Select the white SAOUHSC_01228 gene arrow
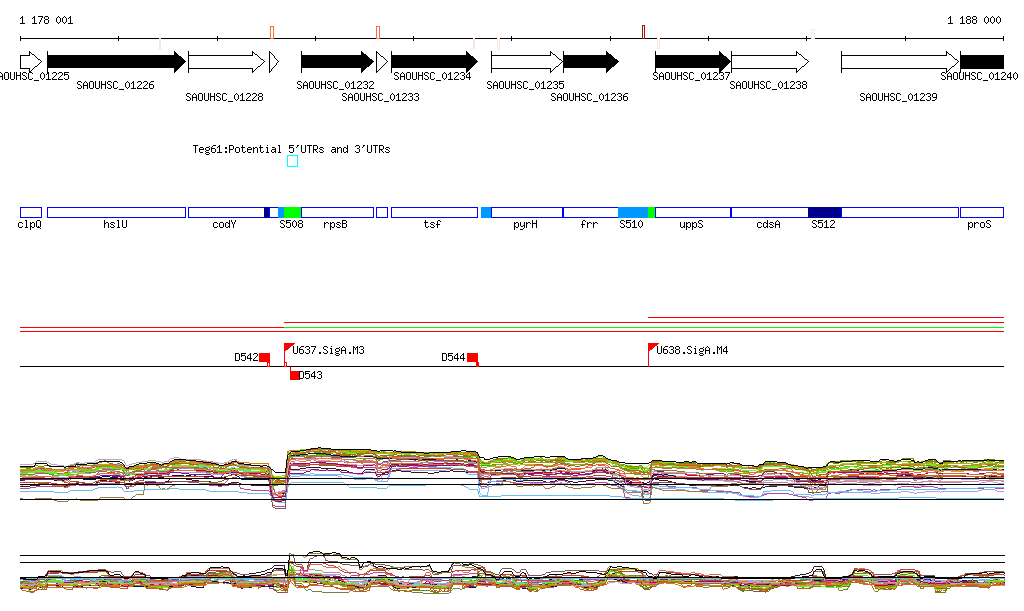This screenshot has height=611, width=1024. click(226, 62)
